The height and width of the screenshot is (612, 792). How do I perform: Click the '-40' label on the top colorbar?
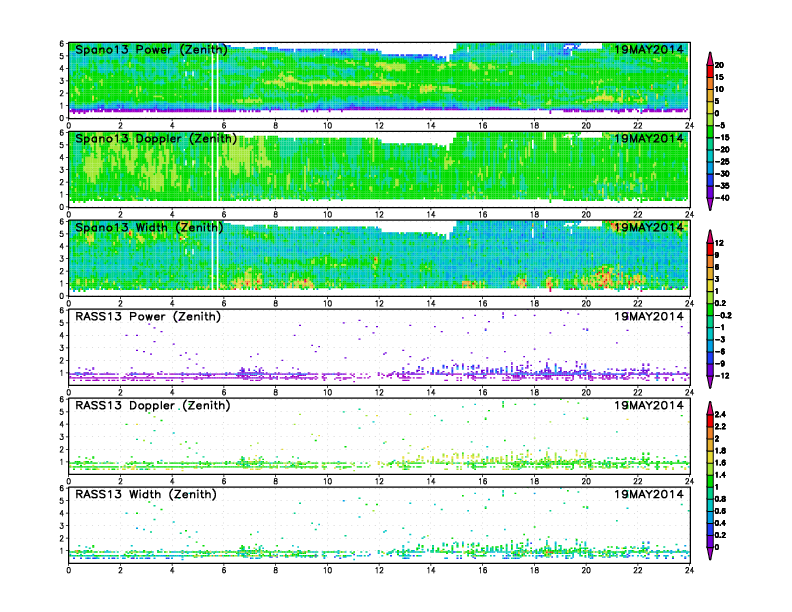coord(722,198)
